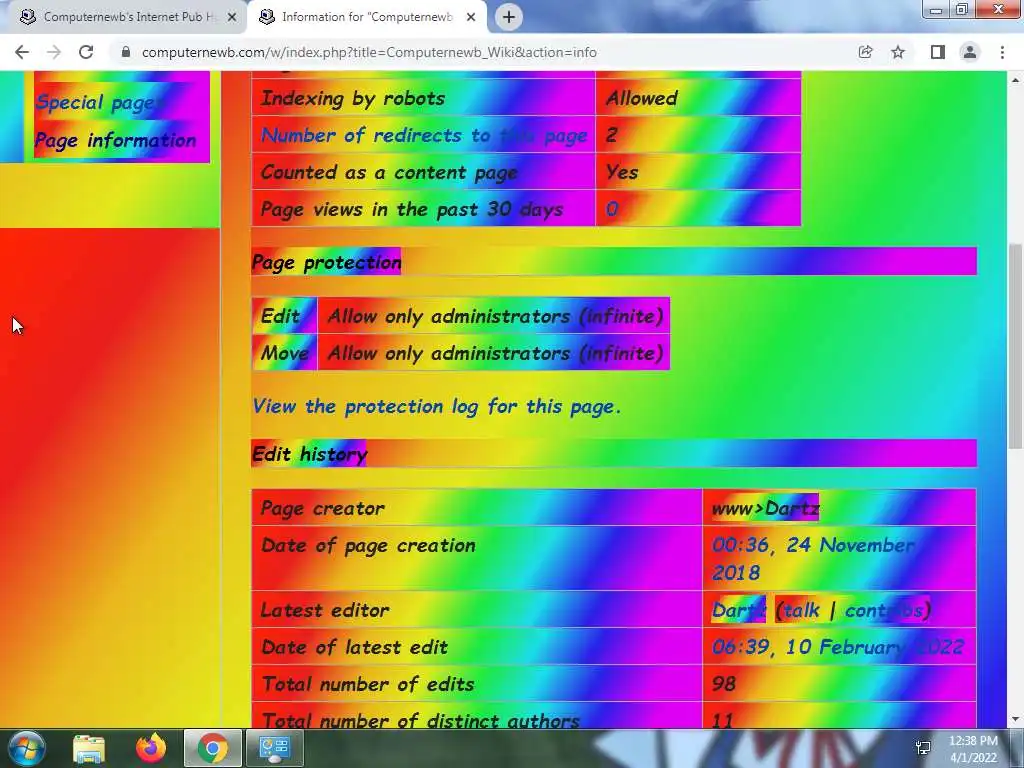The image size is (1024, 768).
Task: Open the Special pages sidebar link
Action: pos(96,103)
